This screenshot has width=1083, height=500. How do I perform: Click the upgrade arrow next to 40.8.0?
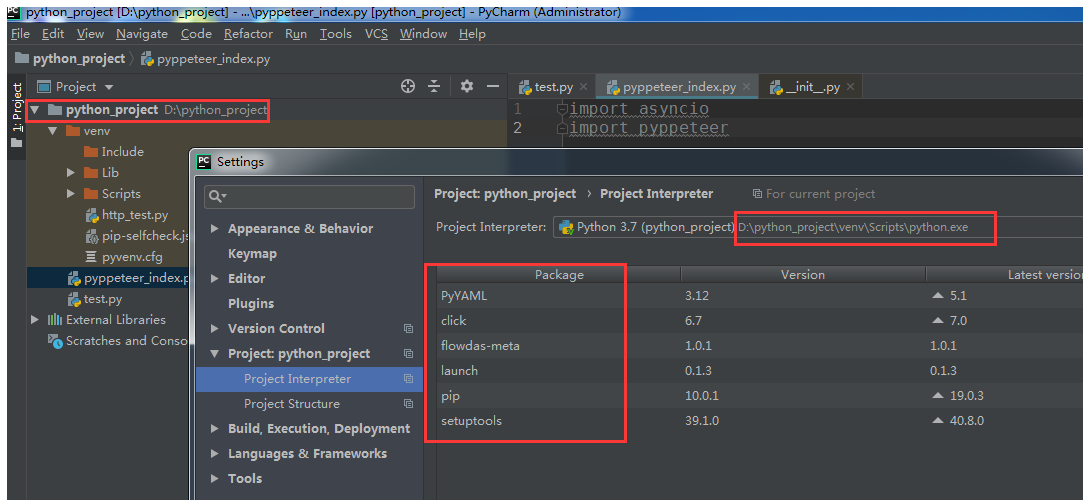point(937,421)
